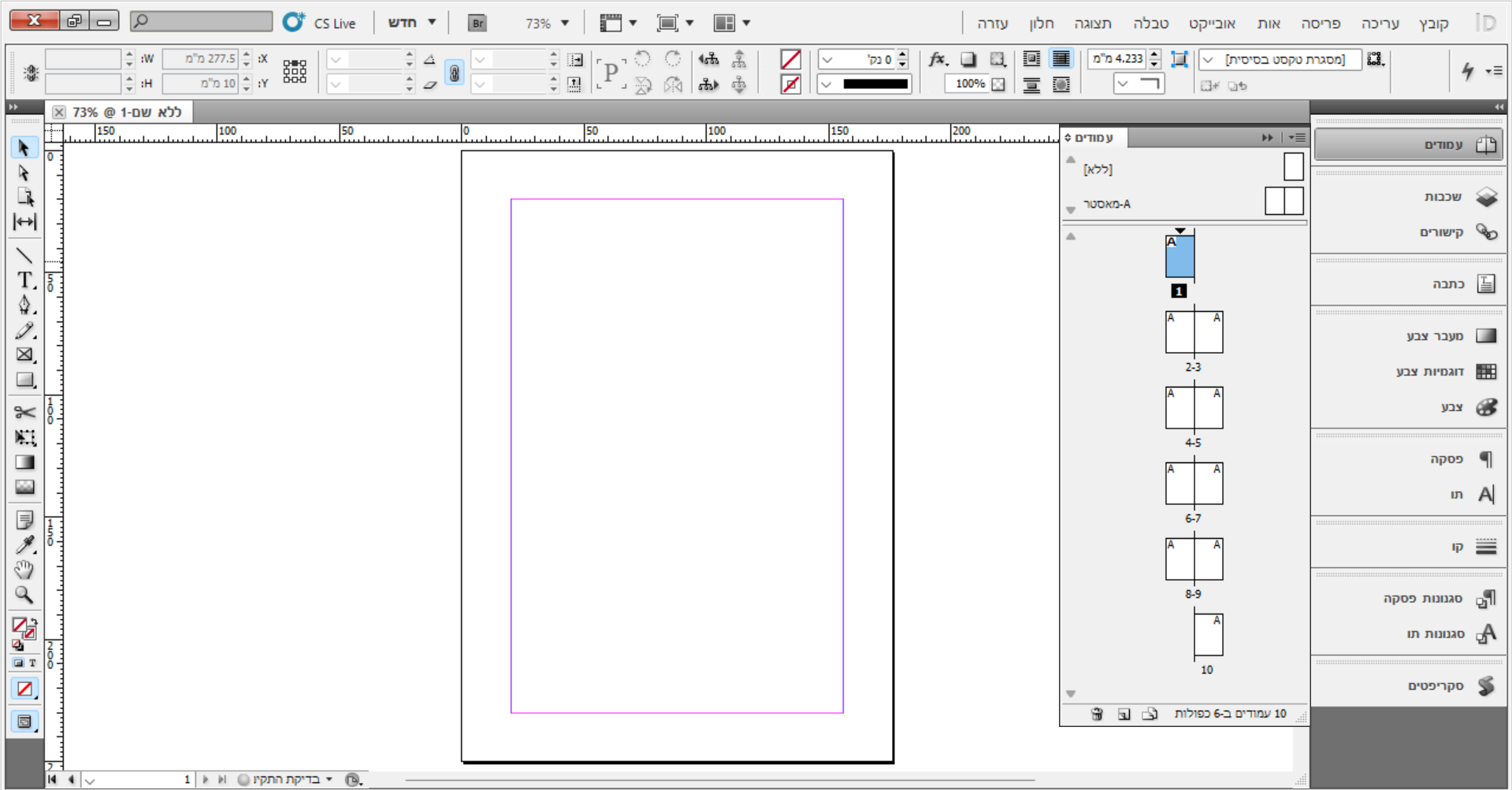Image resolution: width=1512 pixels, height=790 pixels.
Task: Select the Scissors tool
Action: point(24,412)
